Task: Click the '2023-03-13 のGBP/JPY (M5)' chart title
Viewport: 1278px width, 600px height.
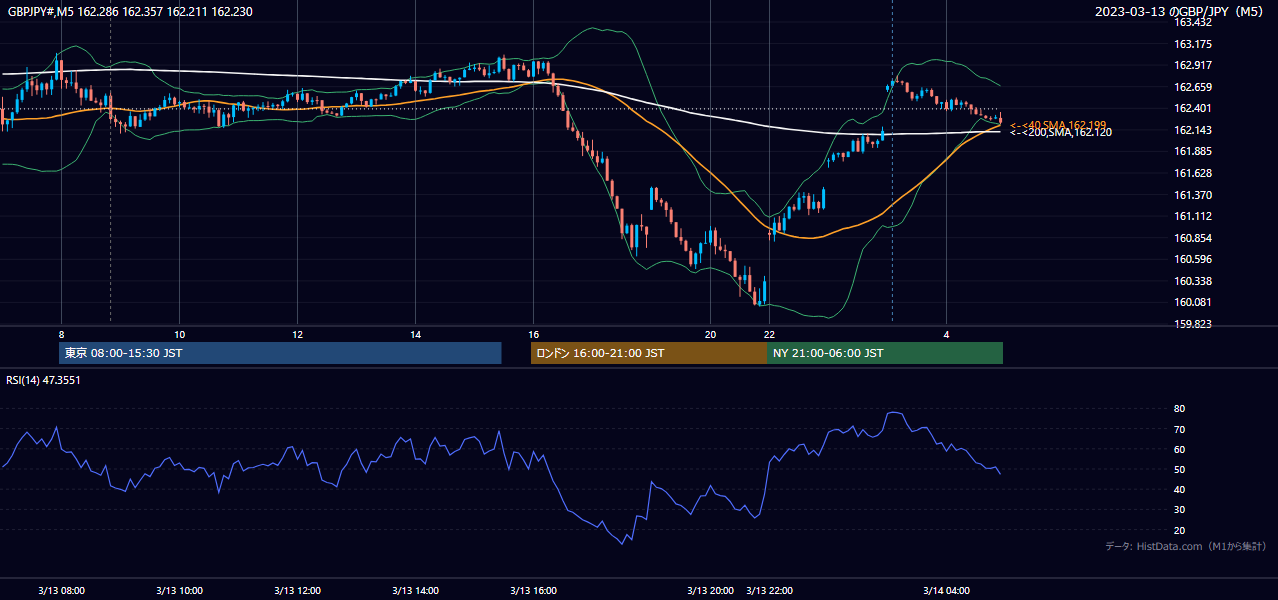Action: [x=1181, y=12]
